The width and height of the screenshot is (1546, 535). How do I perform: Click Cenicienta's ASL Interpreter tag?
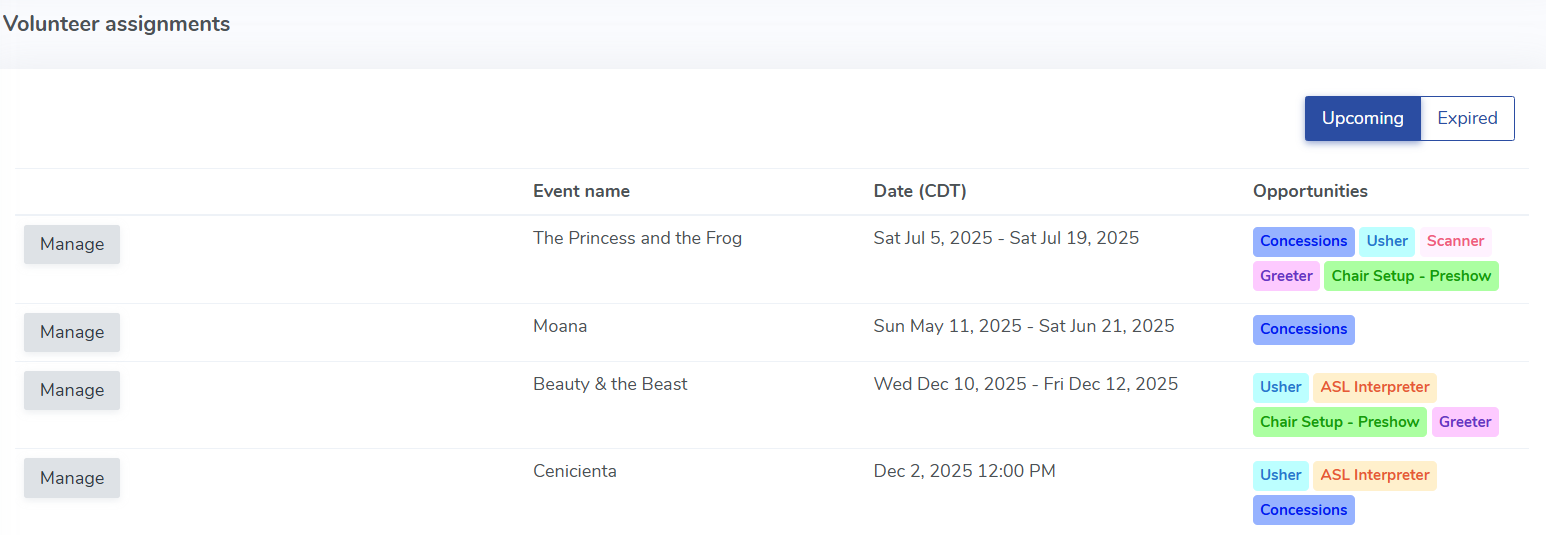point(1374,475)
